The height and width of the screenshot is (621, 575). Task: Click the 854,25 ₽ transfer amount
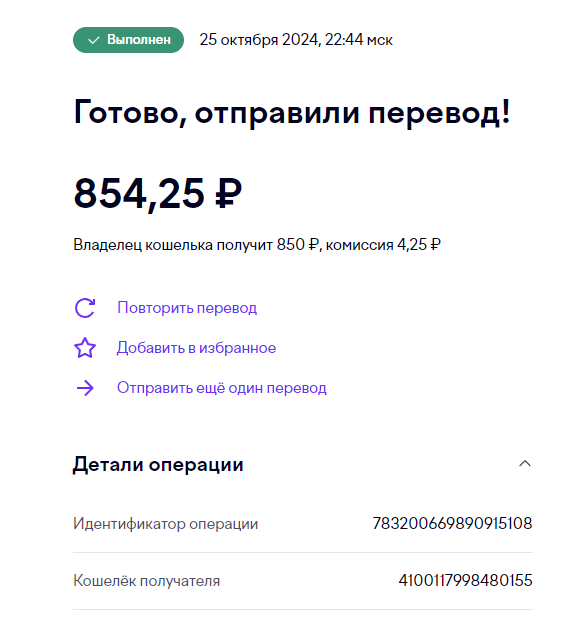[158, 193]
